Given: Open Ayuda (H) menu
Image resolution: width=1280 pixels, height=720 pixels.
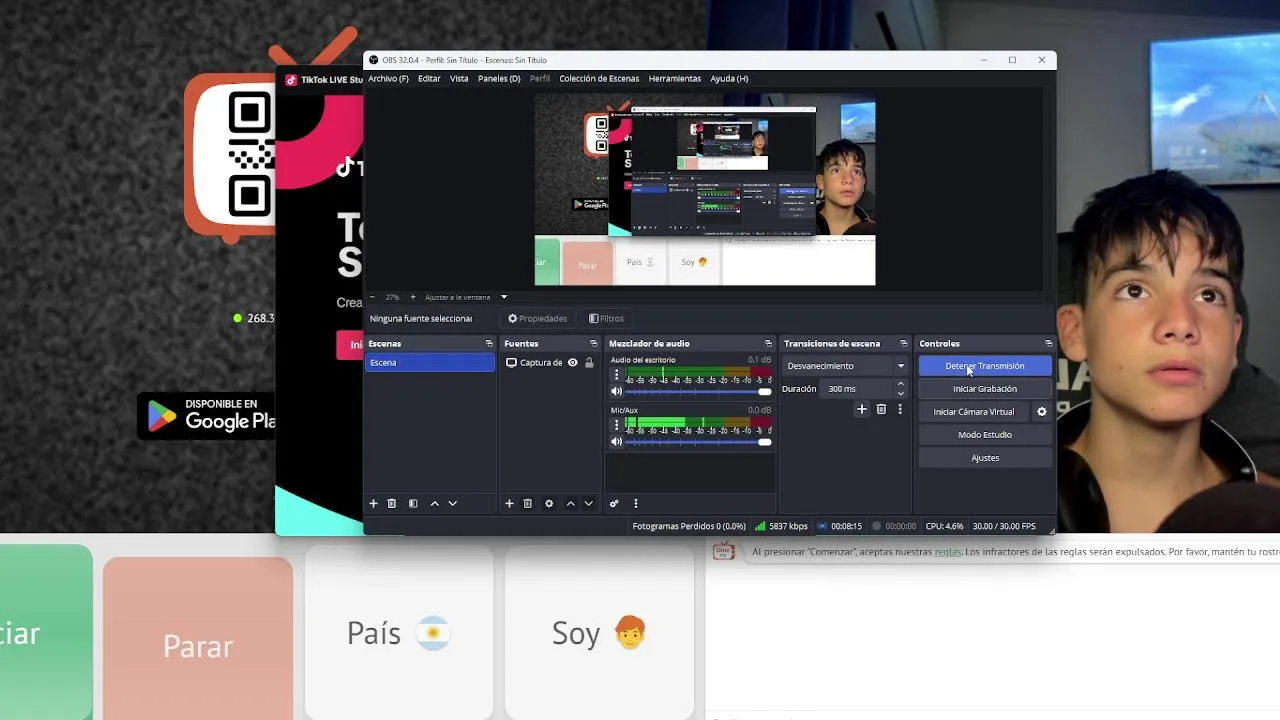Looking at the screenshot, I should click(729, 79).
